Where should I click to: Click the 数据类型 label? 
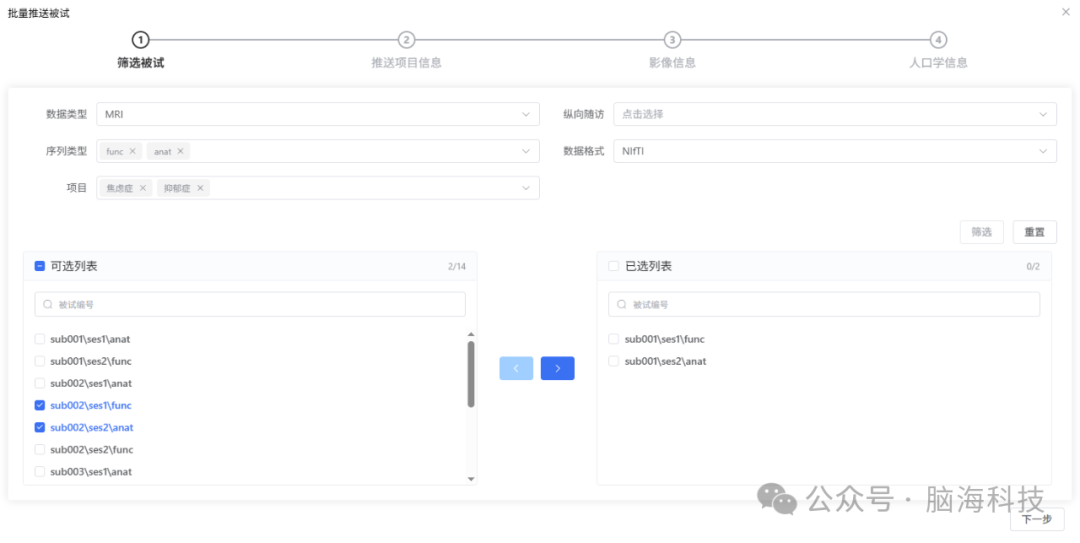(x=67, y=114)
